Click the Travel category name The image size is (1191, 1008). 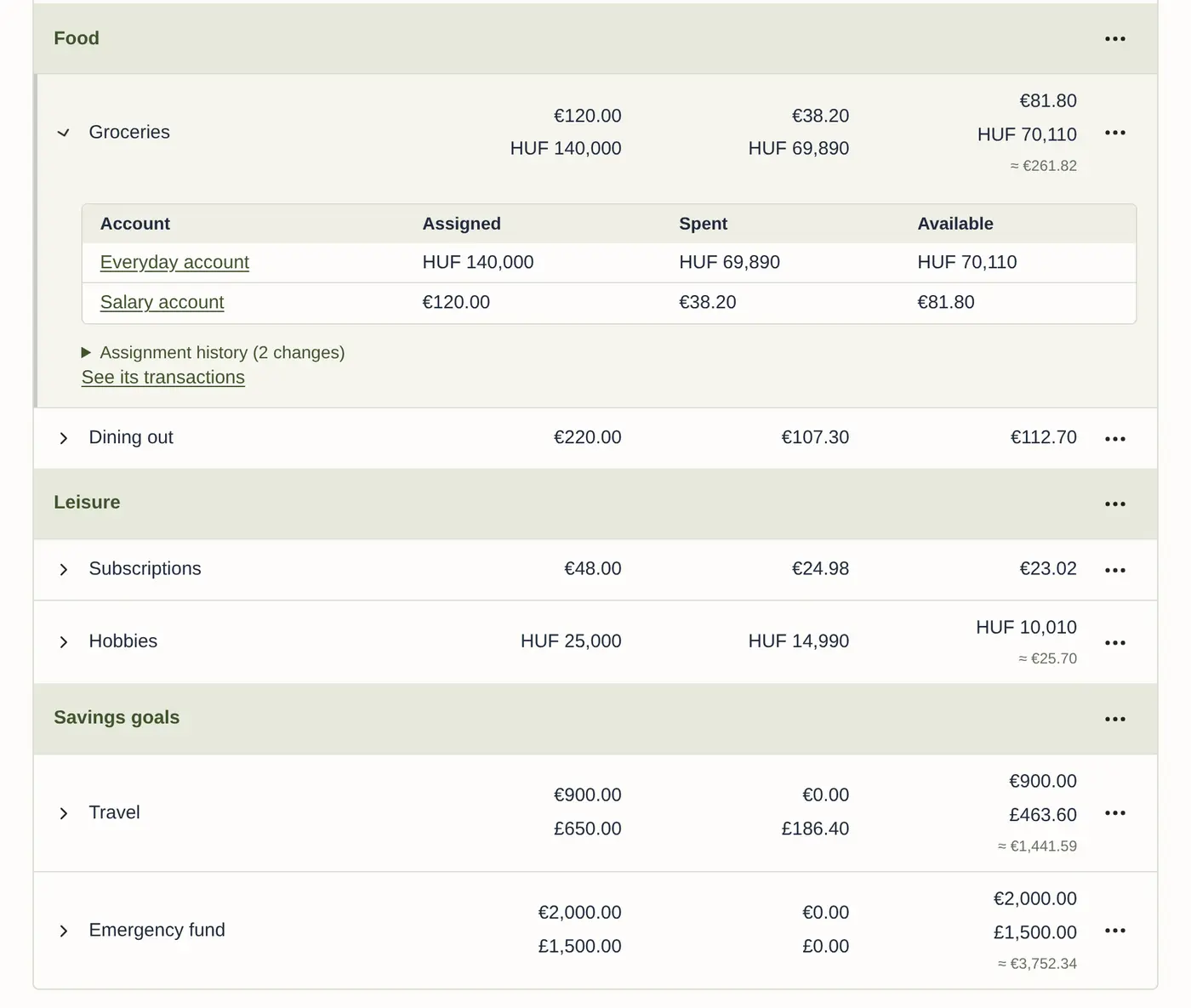pos(115,812)
